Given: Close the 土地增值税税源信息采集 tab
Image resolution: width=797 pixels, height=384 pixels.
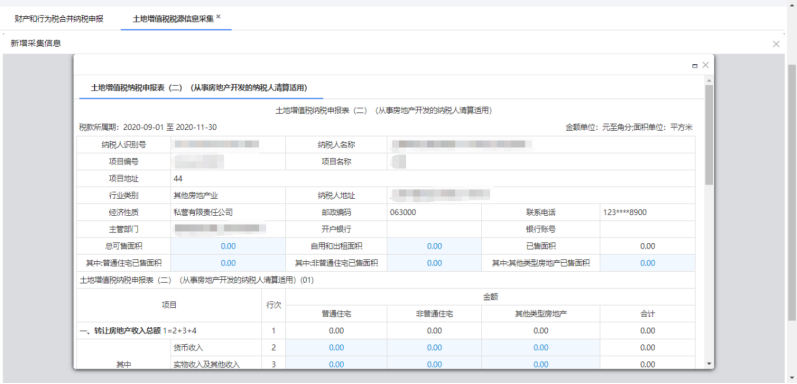Looking at the screenshot, I should (219, 17).
